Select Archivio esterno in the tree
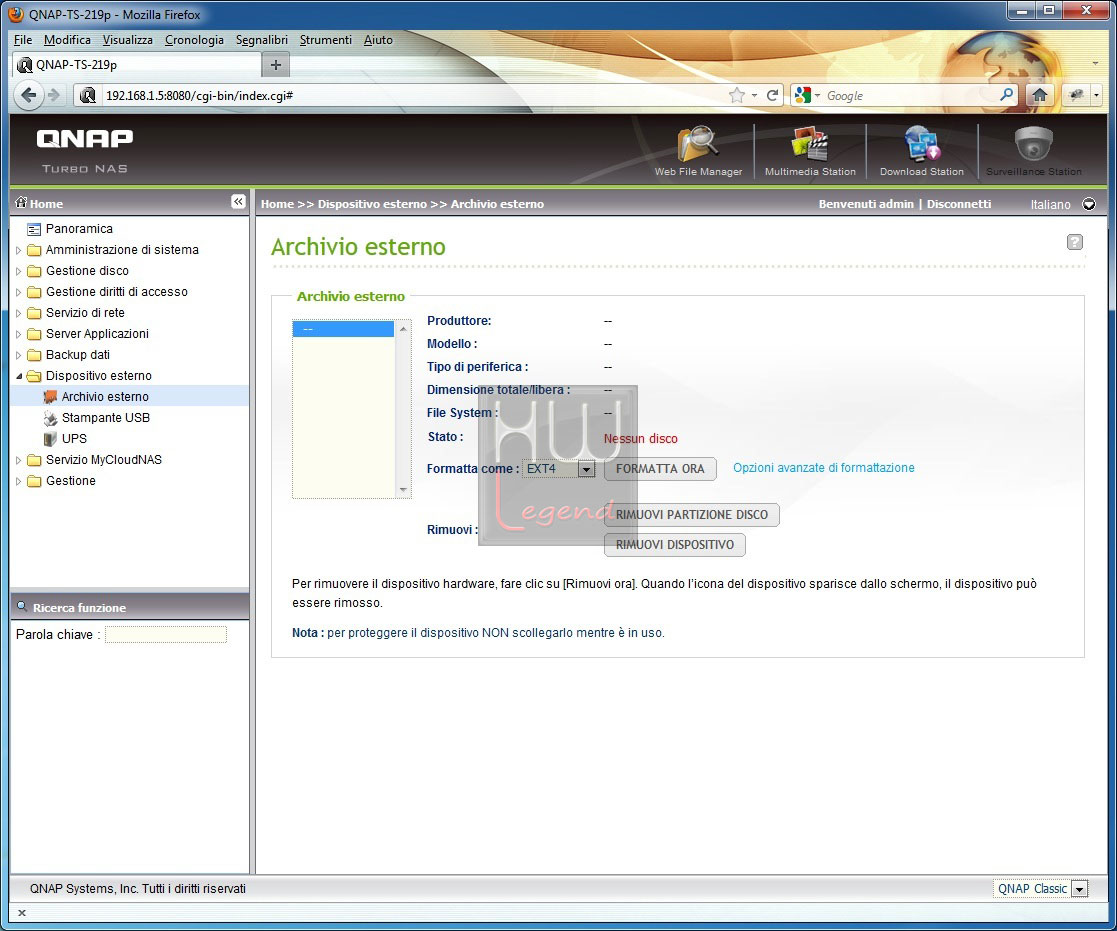 tap(105, 397)
